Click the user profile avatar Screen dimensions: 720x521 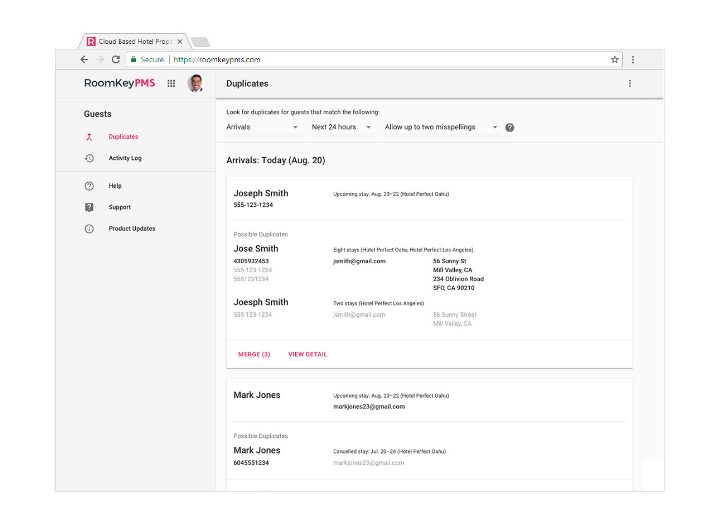tap(195, 84)
